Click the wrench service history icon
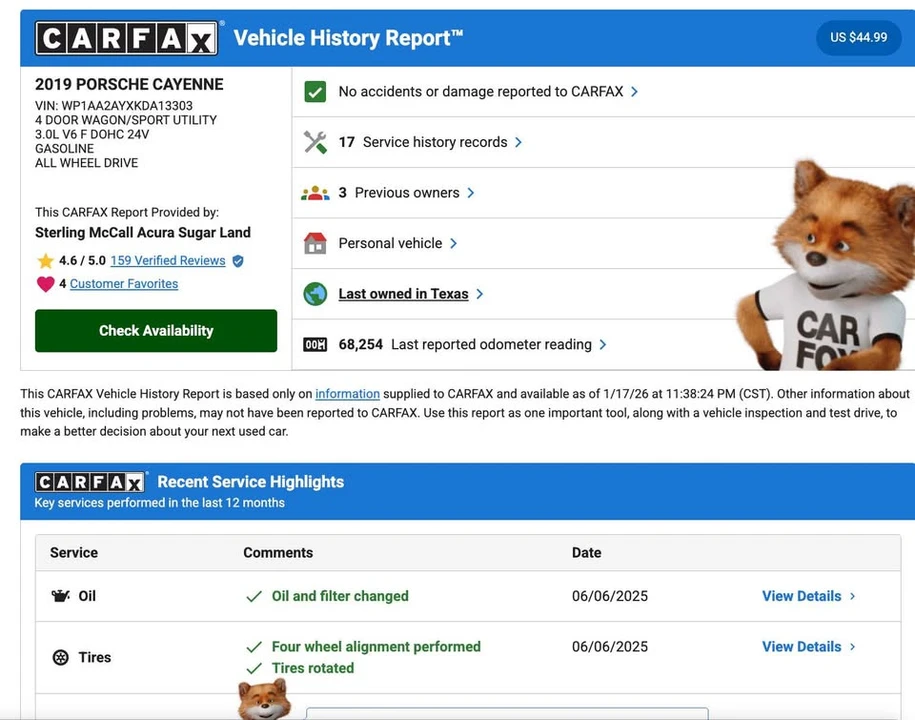The width and height of the screenshot is (915, 720). click(315, 142)
